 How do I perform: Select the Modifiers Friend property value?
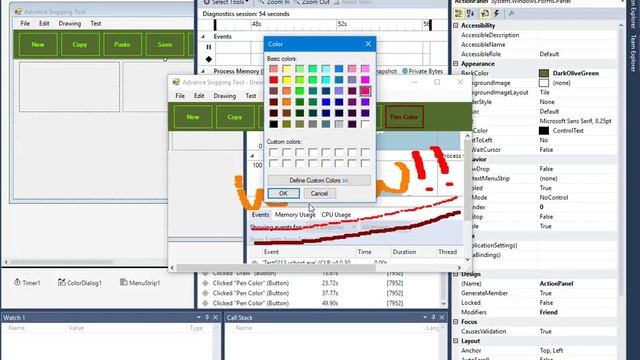(x=548, y=312)
